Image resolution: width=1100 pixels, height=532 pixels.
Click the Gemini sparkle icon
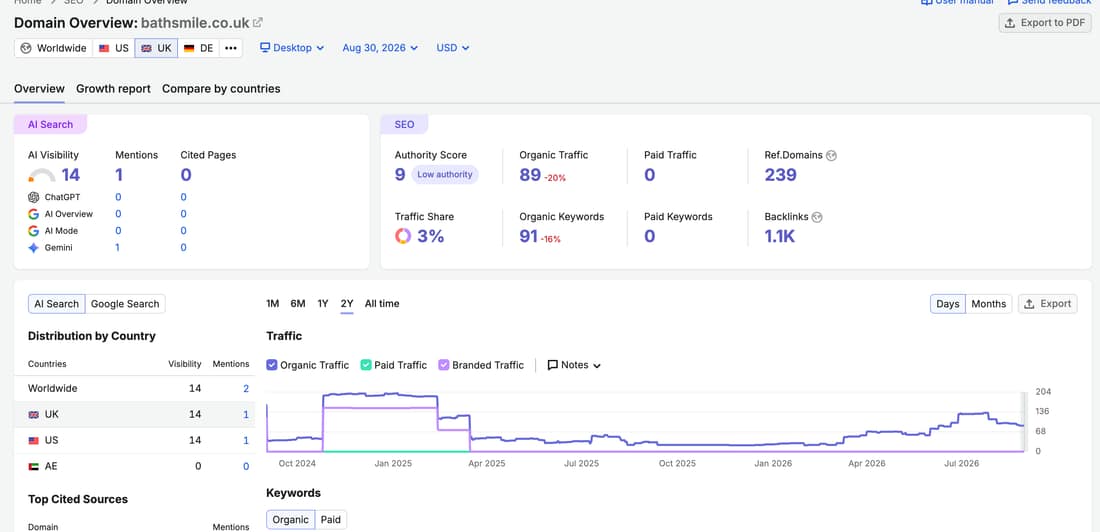point(33,248)
